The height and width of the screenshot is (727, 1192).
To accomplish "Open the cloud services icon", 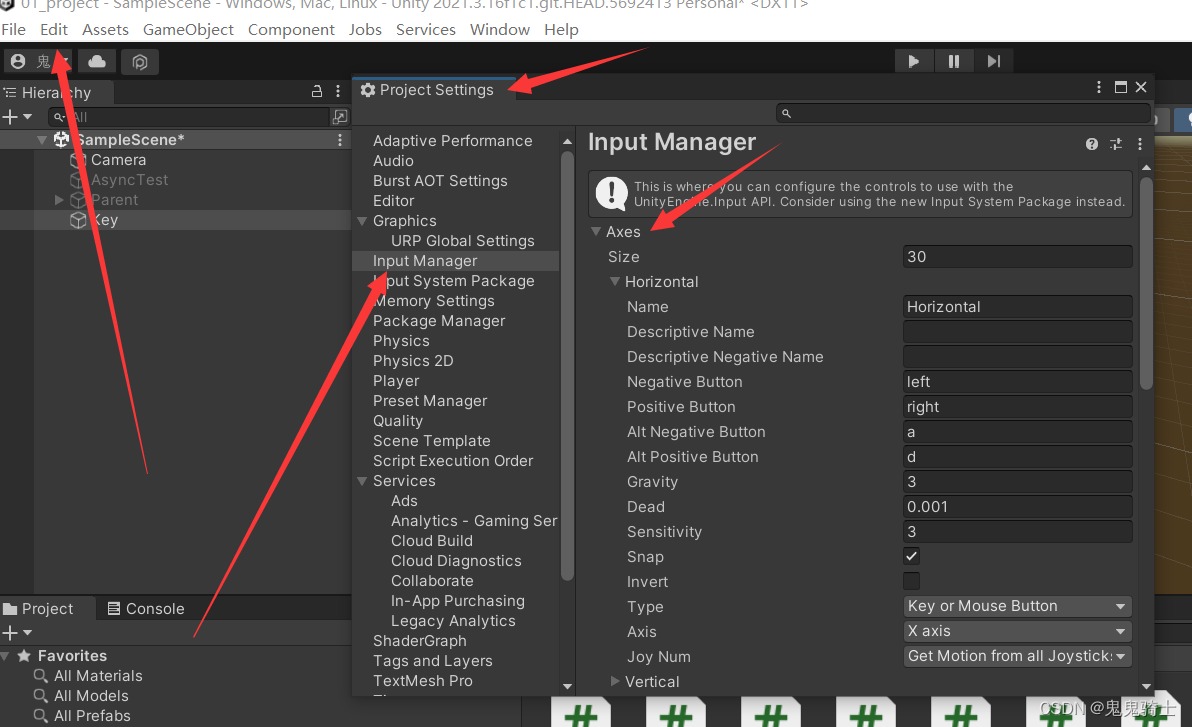I will [97, 62].
